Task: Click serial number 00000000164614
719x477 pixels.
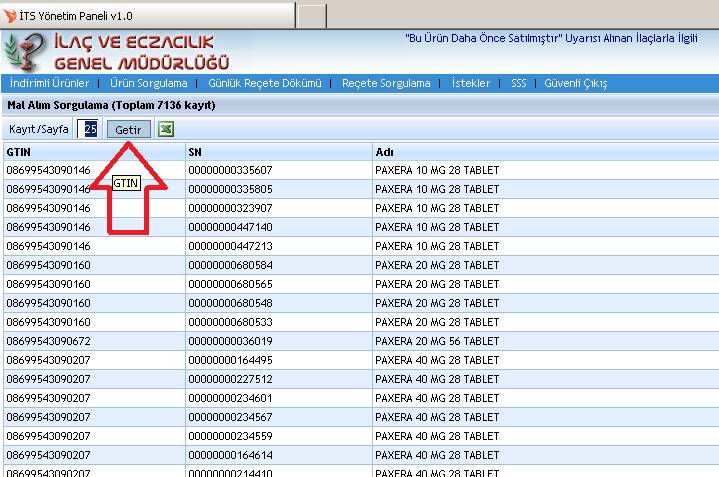Action: coord(230,455)
